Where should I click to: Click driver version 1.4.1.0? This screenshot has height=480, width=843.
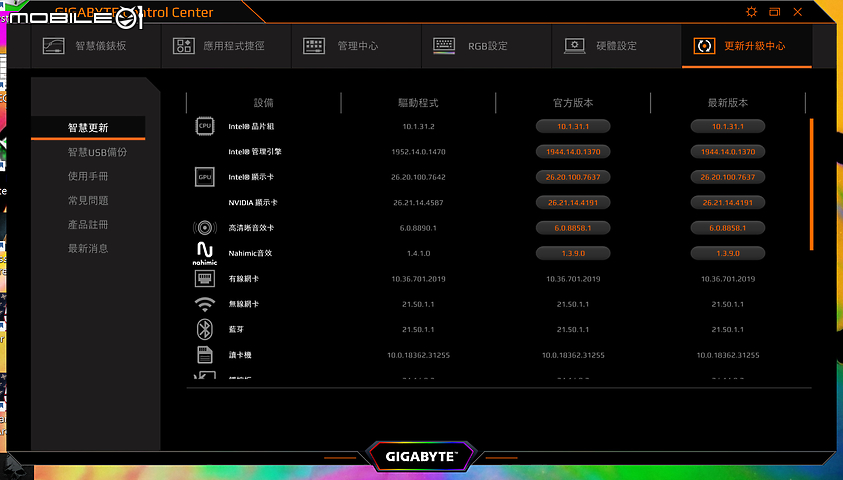click(418, 253)
